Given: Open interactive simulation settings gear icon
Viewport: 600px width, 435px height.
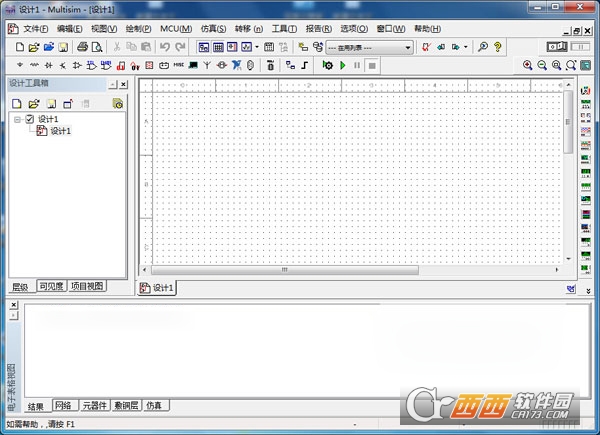Looking at the screenshot, I should tap(328, 65).
